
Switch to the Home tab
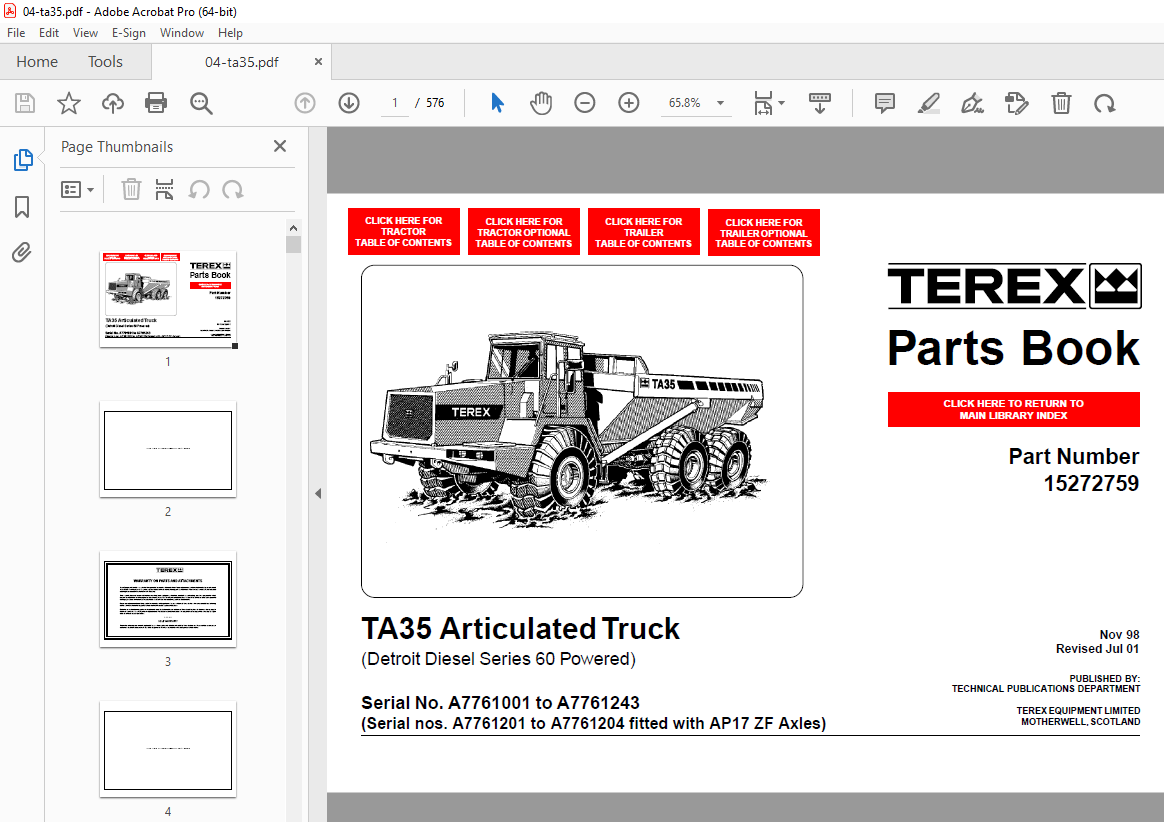point(37,62)
